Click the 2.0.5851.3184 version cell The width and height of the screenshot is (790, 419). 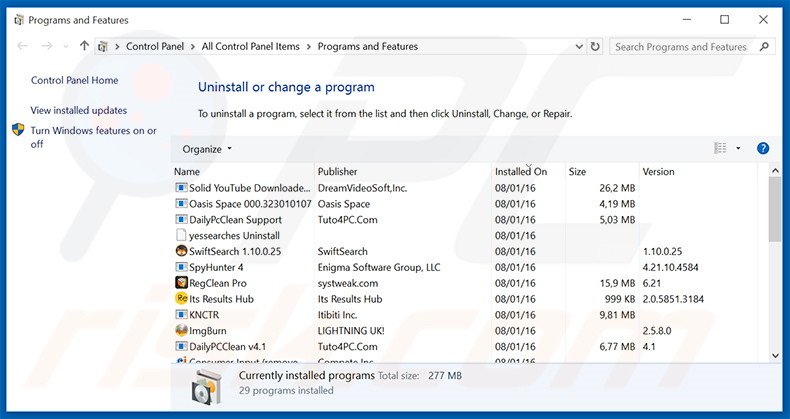(x=673, y=299)
